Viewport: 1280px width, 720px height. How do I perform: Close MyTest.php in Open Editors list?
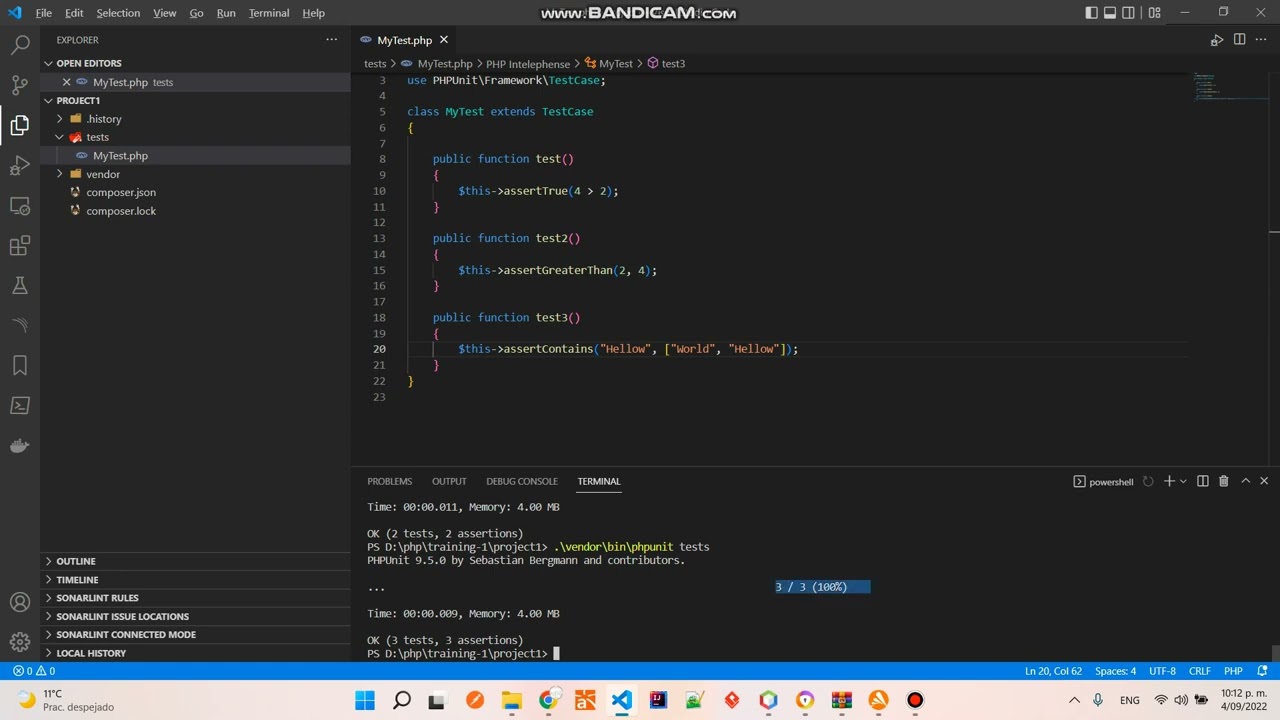pos(67,82)
